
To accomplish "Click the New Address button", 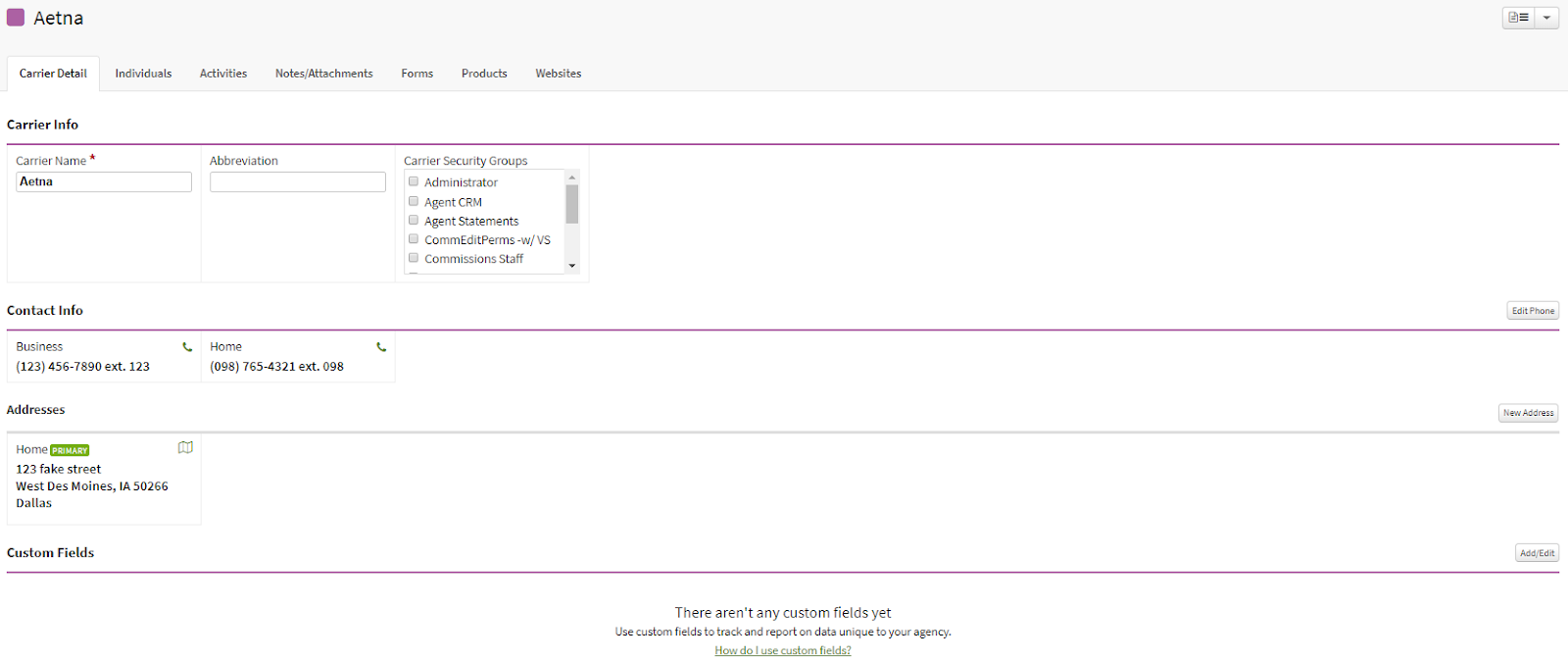I will tap(1529, 413).
